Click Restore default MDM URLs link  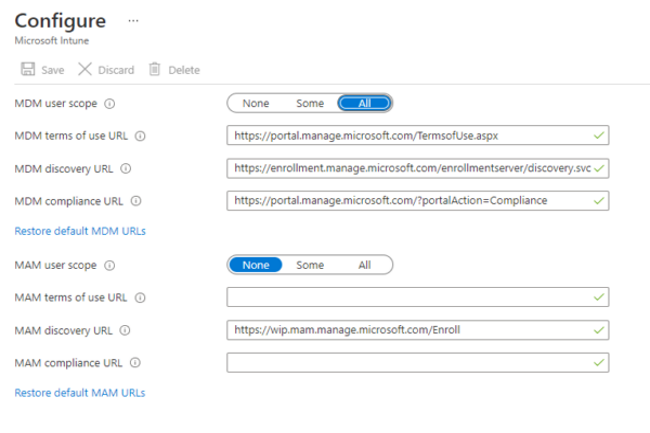coord(80,231)
